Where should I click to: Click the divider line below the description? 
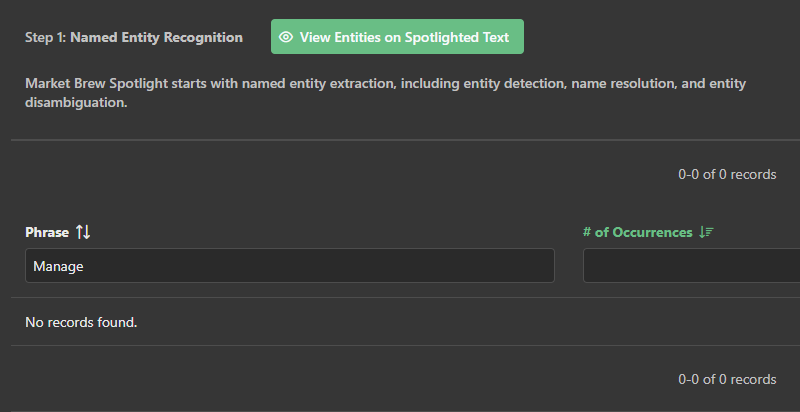400,140
